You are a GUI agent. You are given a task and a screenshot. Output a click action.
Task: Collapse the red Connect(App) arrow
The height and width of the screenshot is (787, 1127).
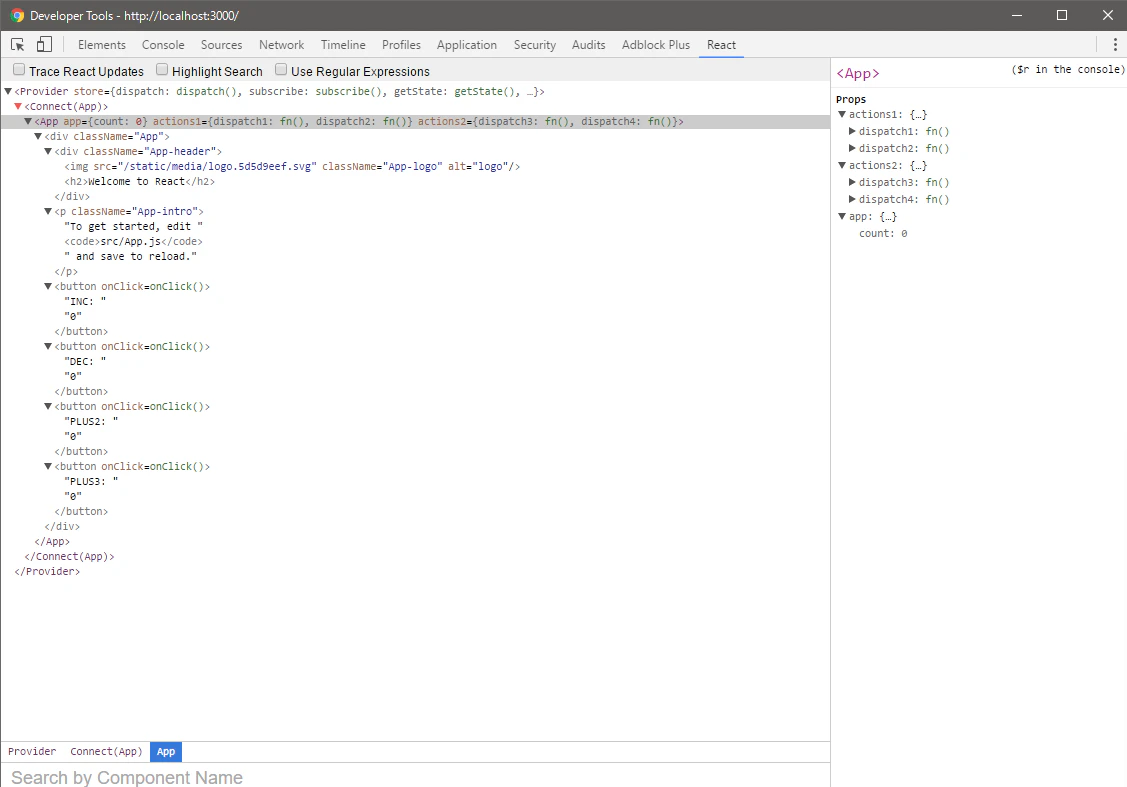click(19, 106)
